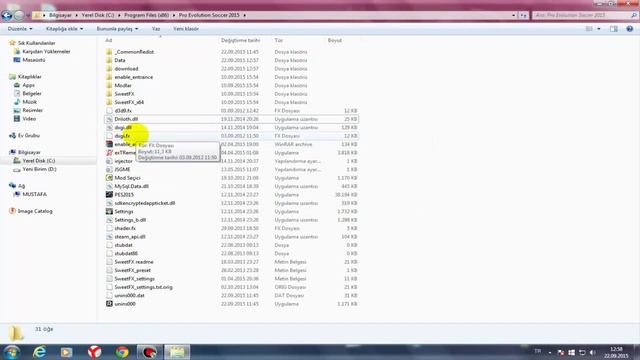640x360 pixels.
Task: Expand address bar history dropdown
Action: (x=513, y=16)
